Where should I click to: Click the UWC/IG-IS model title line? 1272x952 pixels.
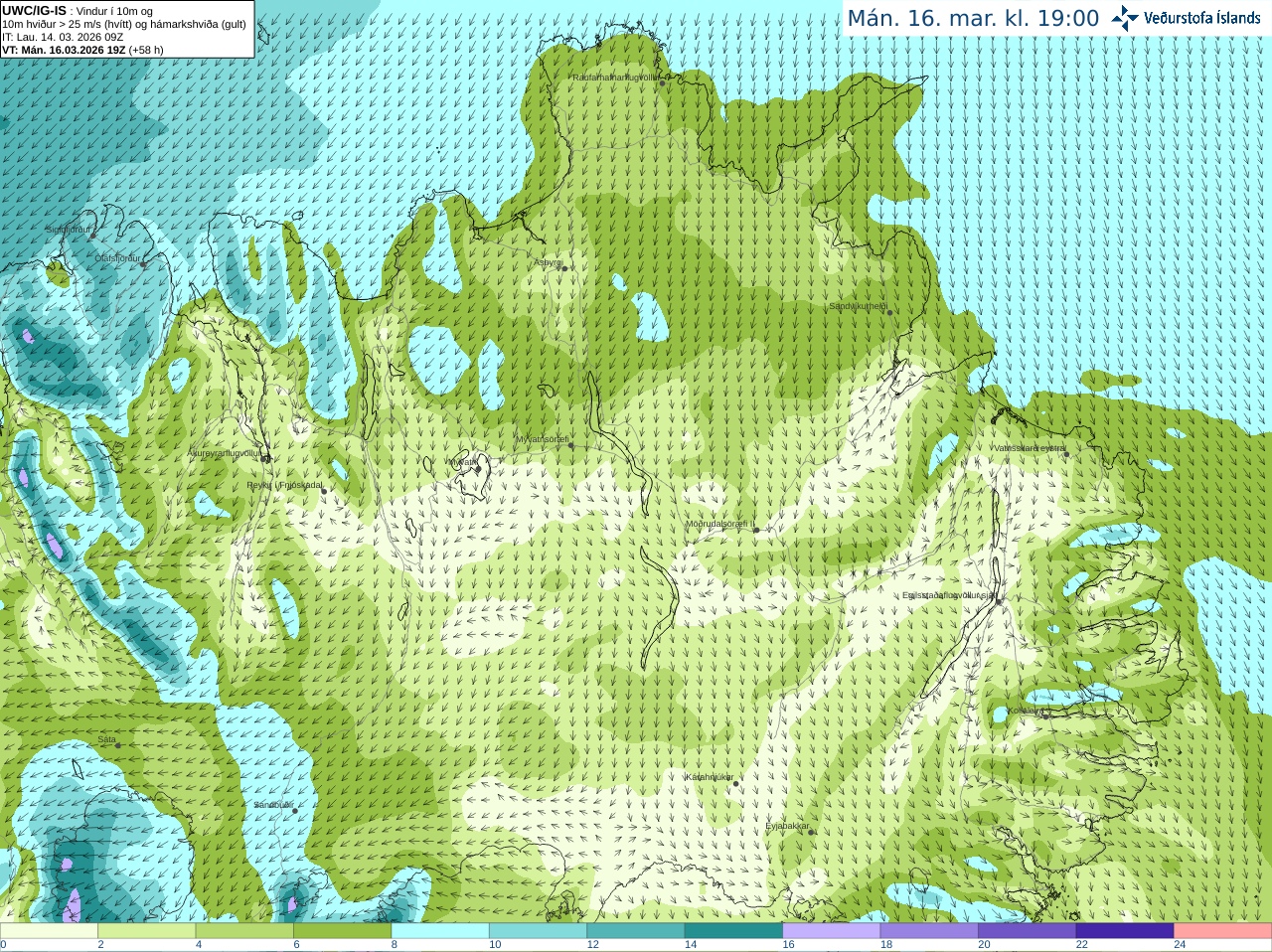click(x=78, y=11)
